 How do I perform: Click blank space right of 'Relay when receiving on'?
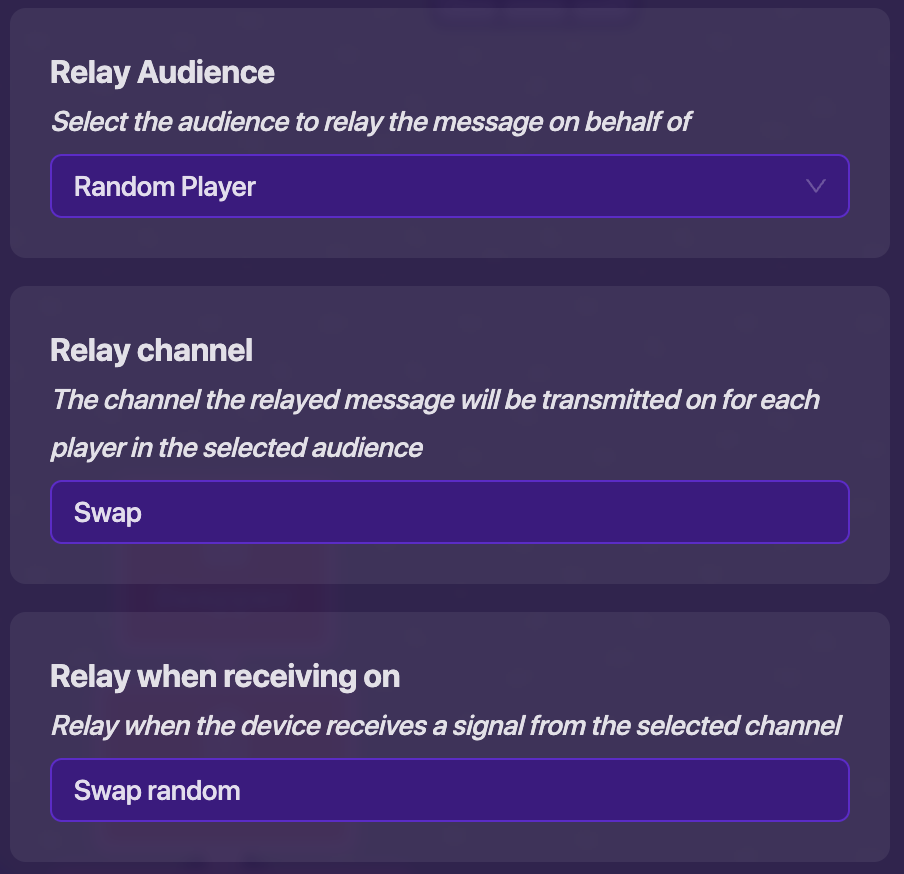tap(640, 677)
